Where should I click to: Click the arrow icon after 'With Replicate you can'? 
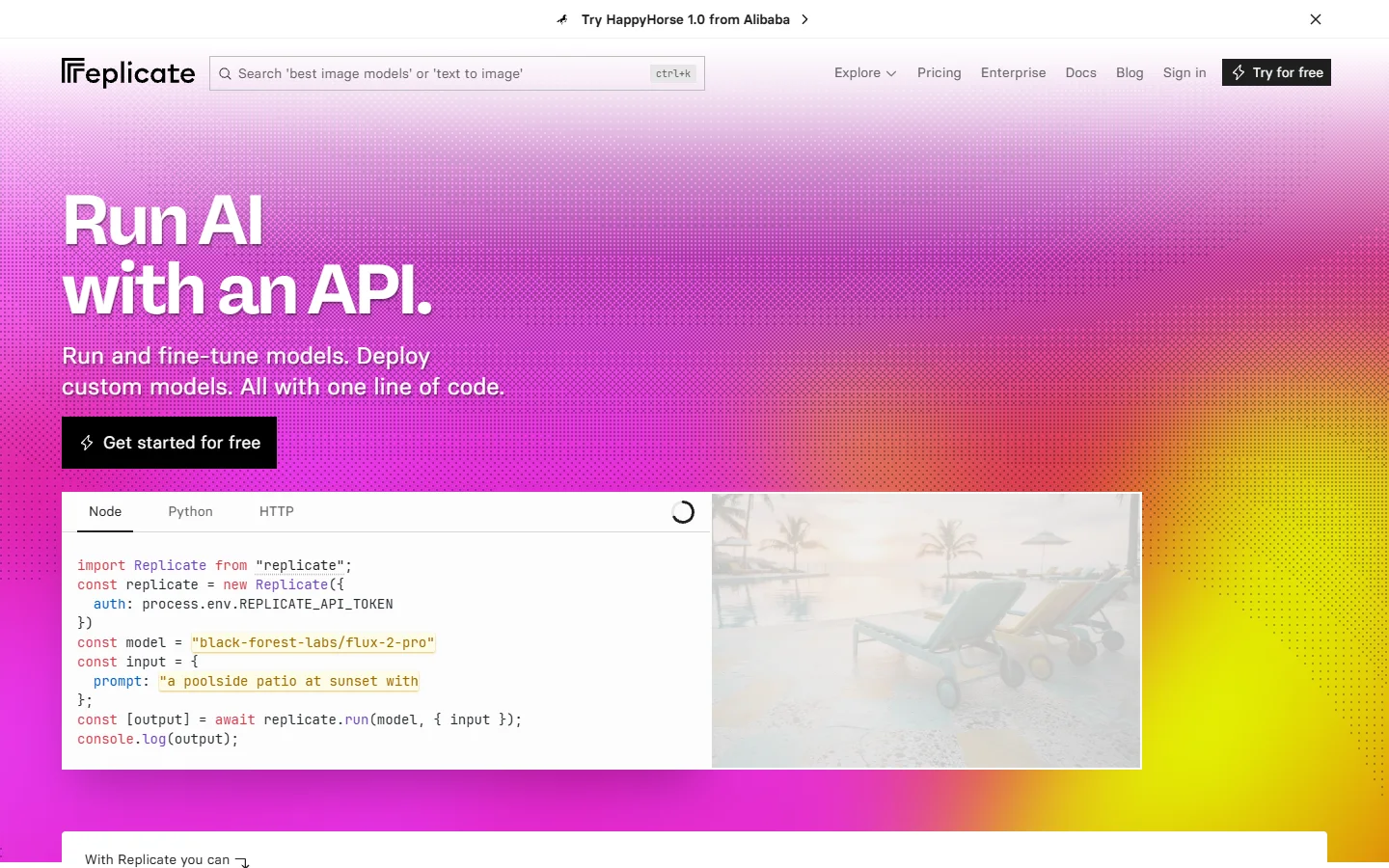[242, 861]
